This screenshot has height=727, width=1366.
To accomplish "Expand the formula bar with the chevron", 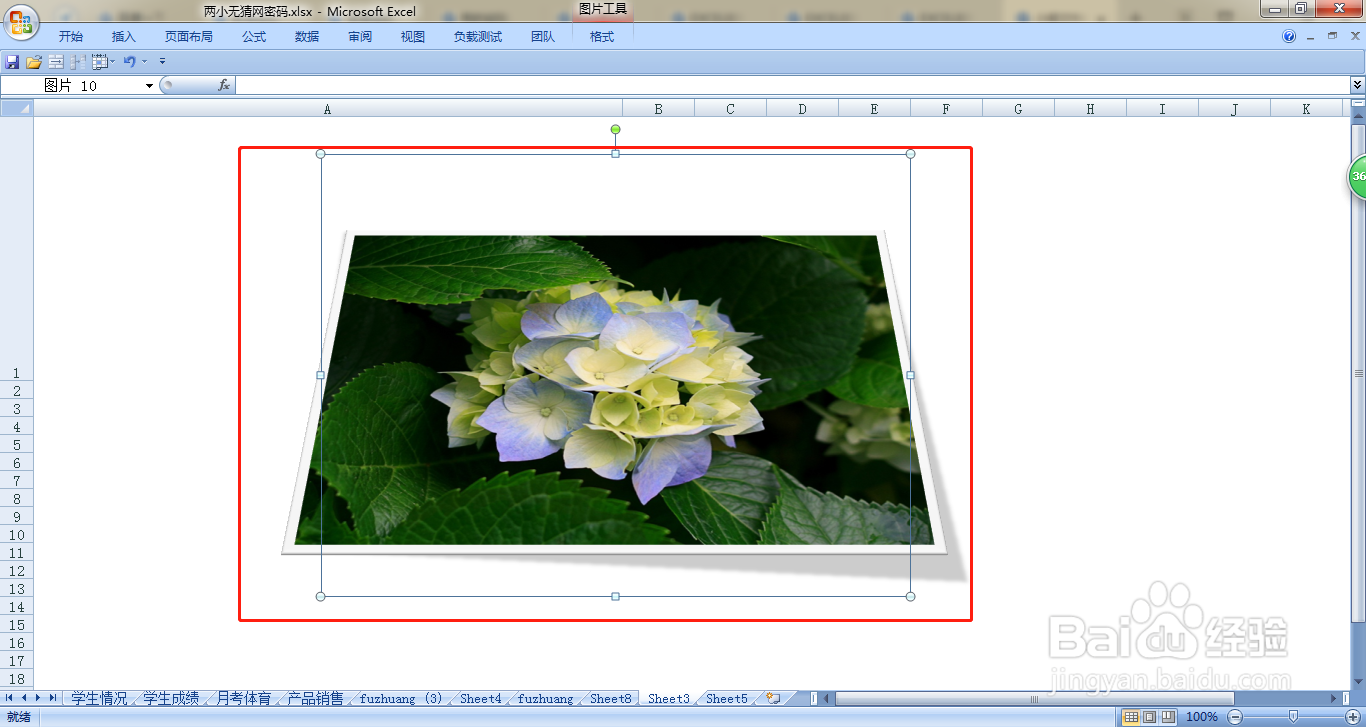I will (1357, 86).
